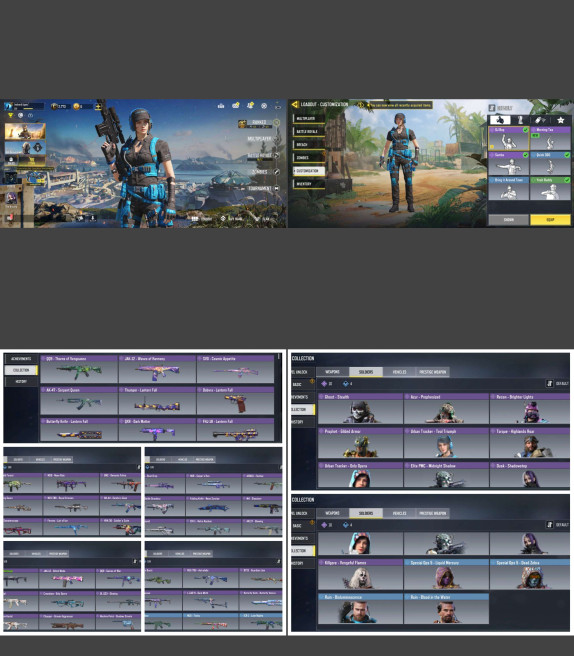Open Zombies section in Loadout sidebar
Image resolution: width=574 pixels, height=656 pixels.
point(309,158)
